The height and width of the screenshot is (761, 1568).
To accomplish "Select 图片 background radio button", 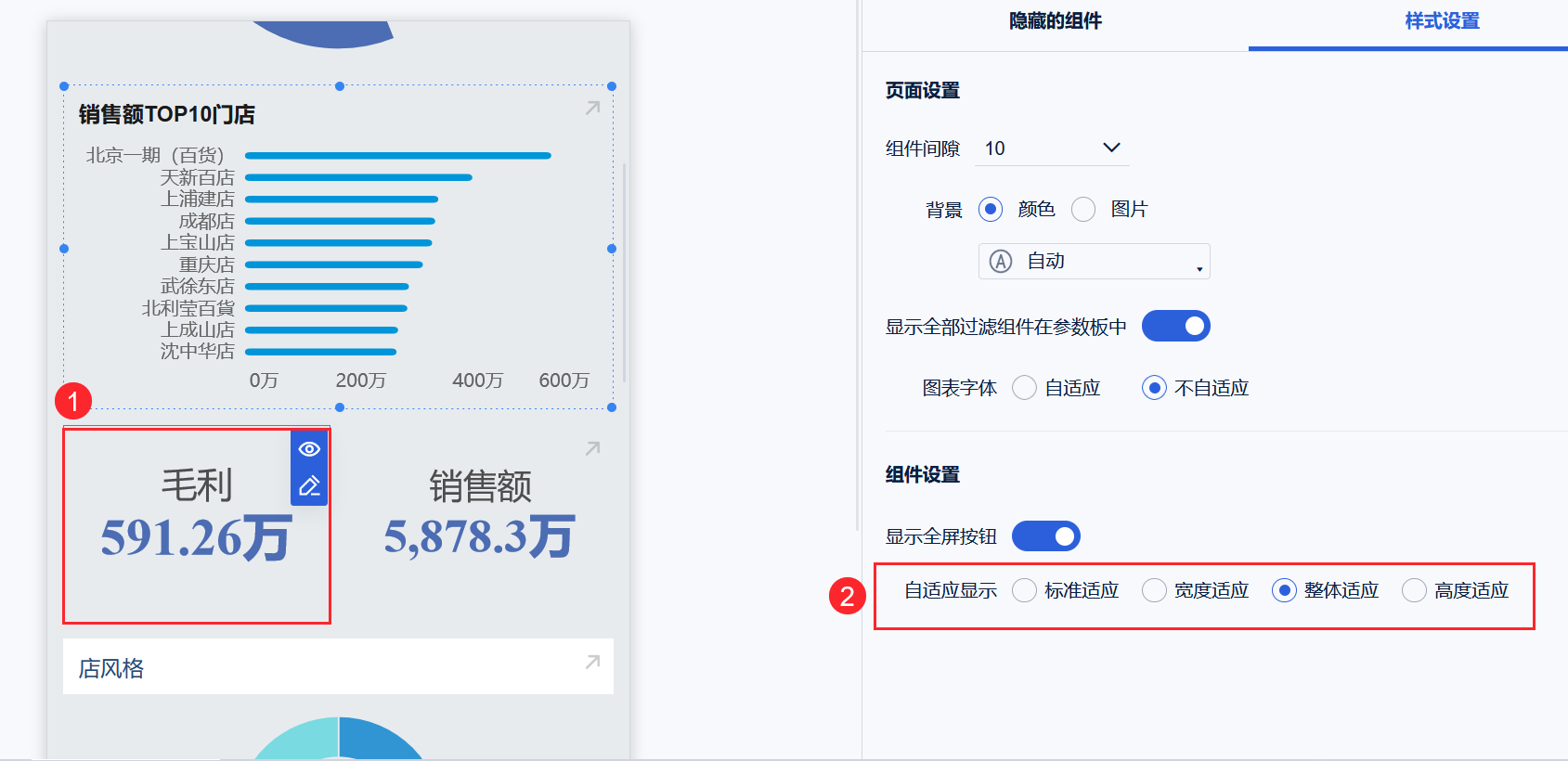I will tap(1083, 210).
